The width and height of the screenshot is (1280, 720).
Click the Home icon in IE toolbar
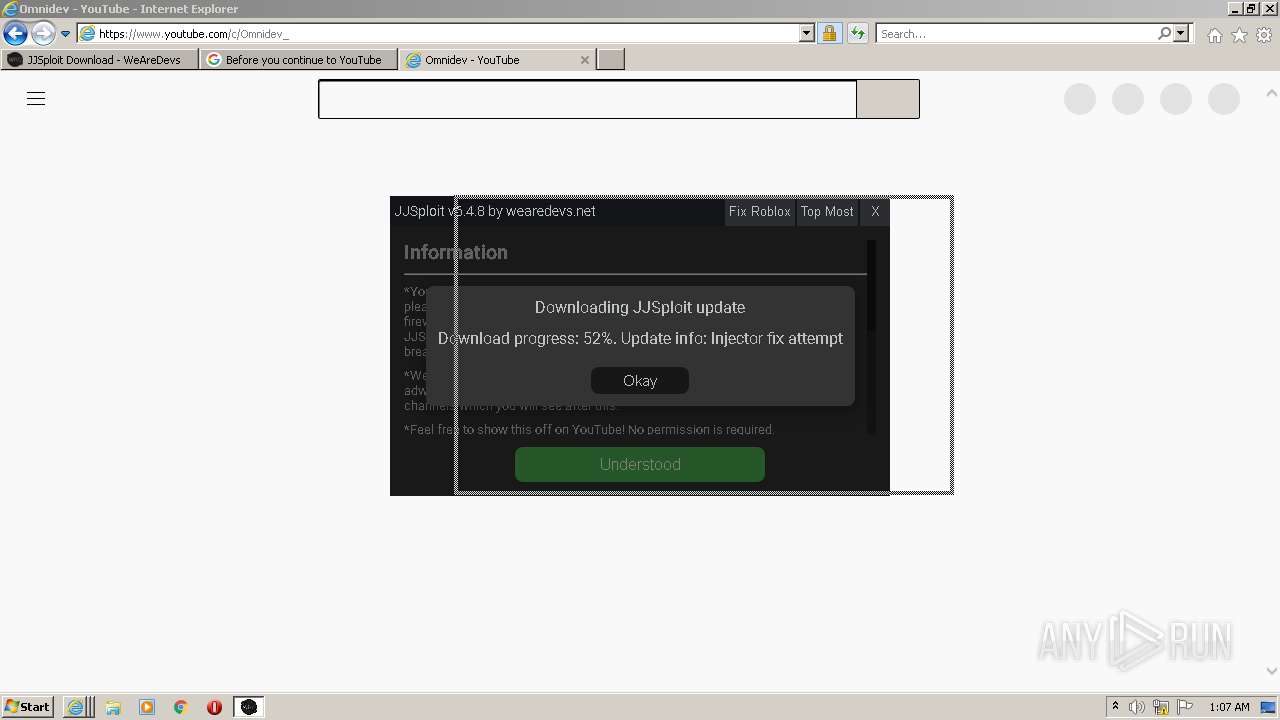1214,35
